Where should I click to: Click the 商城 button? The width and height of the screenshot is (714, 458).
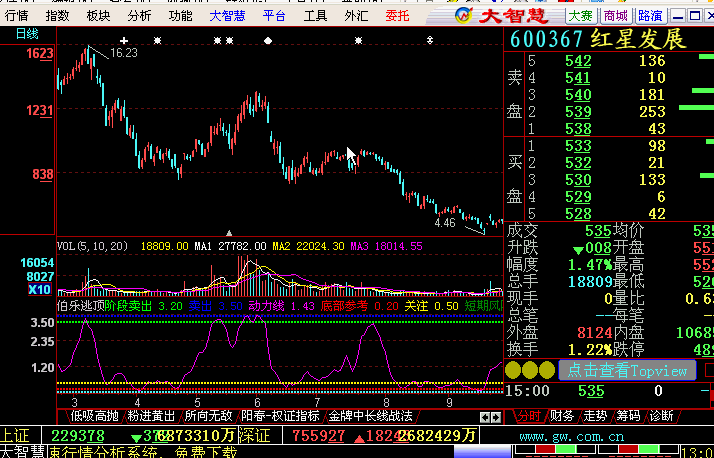616,16
